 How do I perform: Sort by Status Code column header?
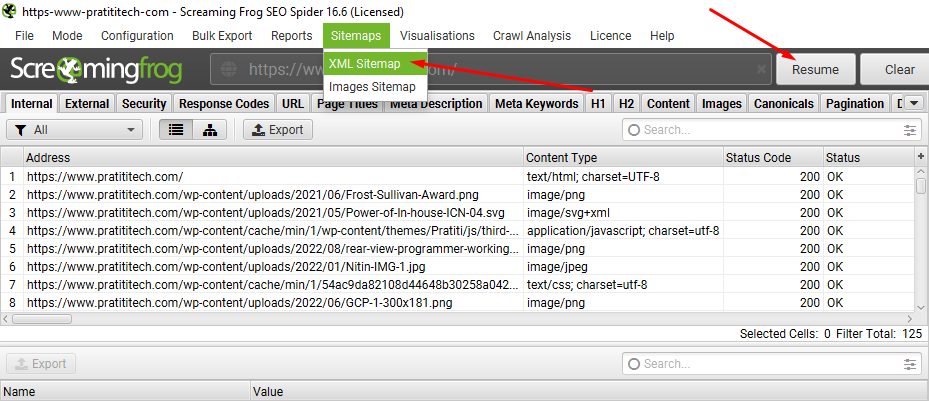[x=773, y=158]
